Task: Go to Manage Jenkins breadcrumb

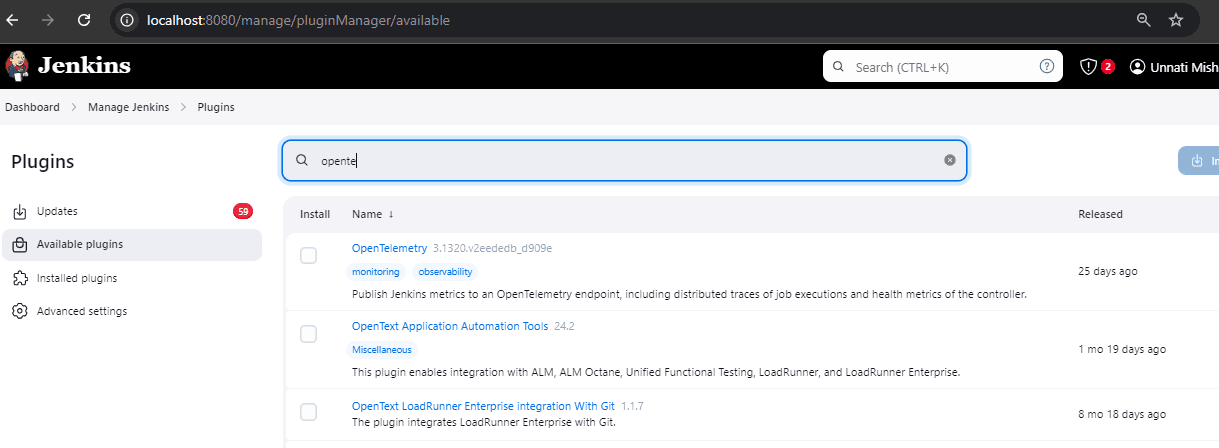Action: click(x=129, y=107)
